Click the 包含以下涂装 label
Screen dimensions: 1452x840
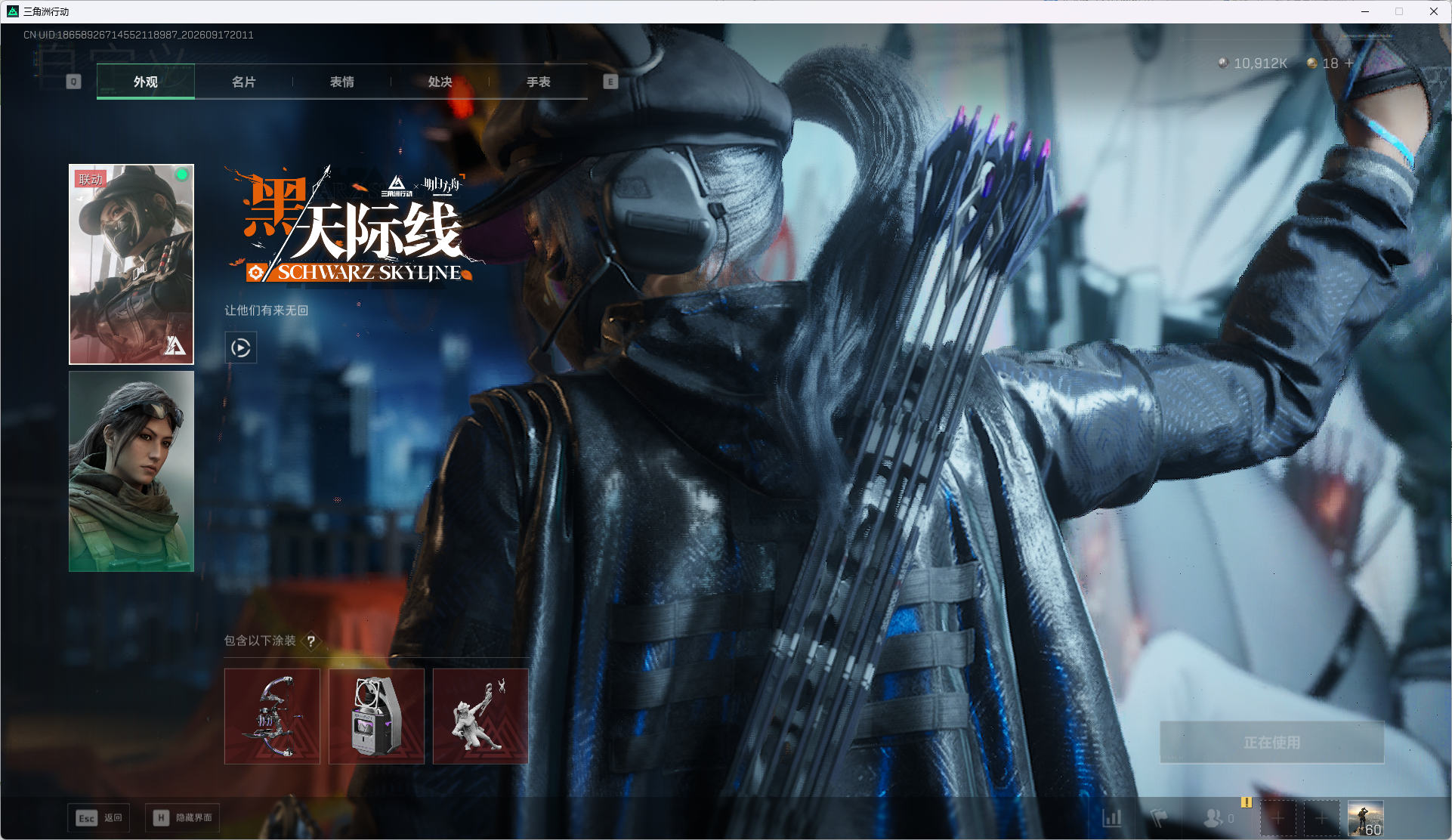click(260, 641)
